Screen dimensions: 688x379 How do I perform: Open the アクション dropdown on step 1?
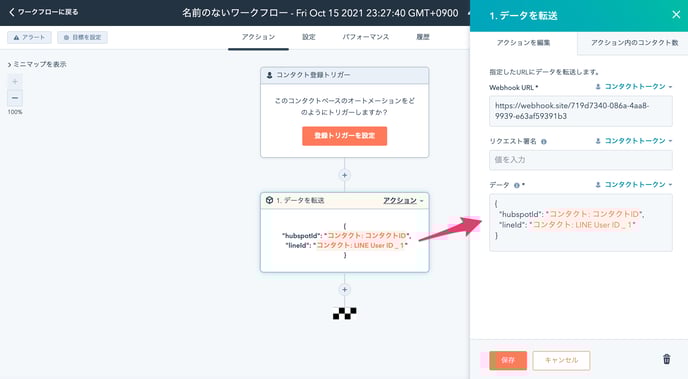[403, 200]
